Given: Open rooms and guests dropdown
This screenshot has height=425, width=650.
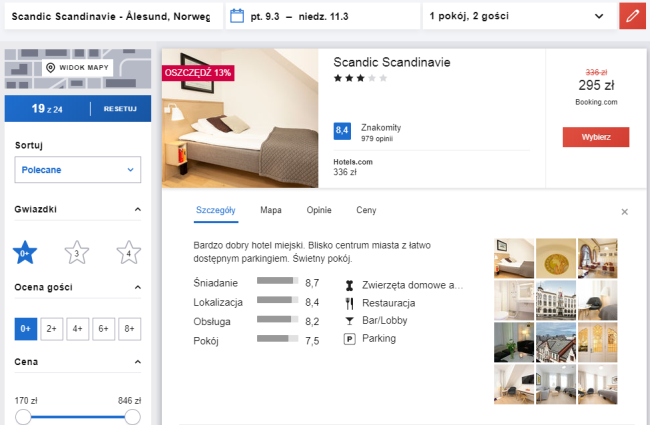Looking at the screenshot, I should click(517, 16).
